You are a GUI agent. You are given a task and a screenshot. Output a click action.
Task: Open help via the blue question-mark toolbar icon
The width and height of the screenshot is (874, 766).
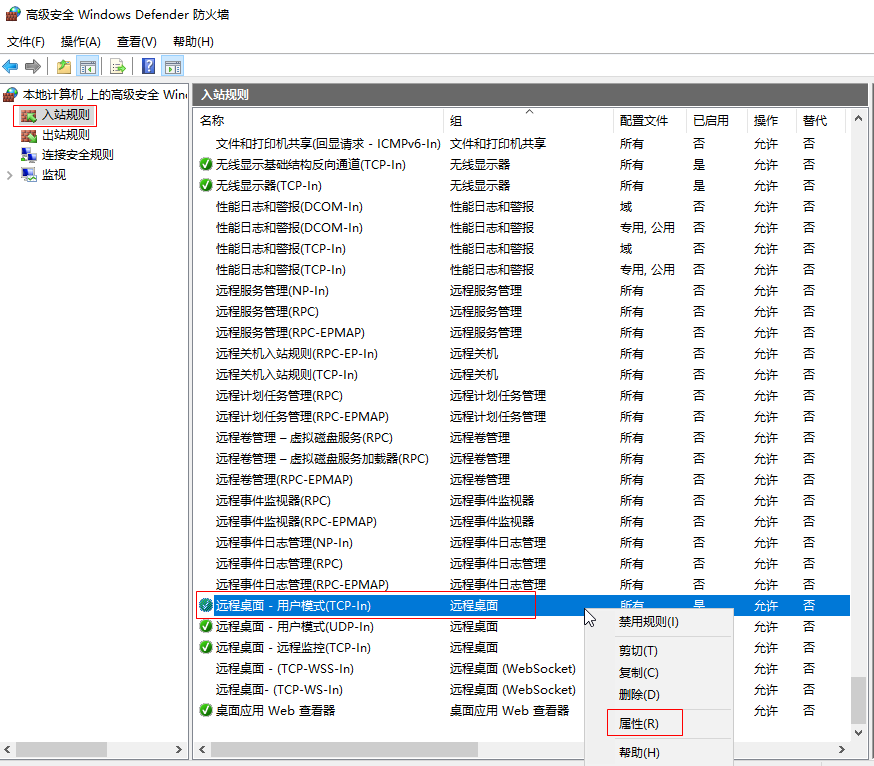tap(148, 67)
